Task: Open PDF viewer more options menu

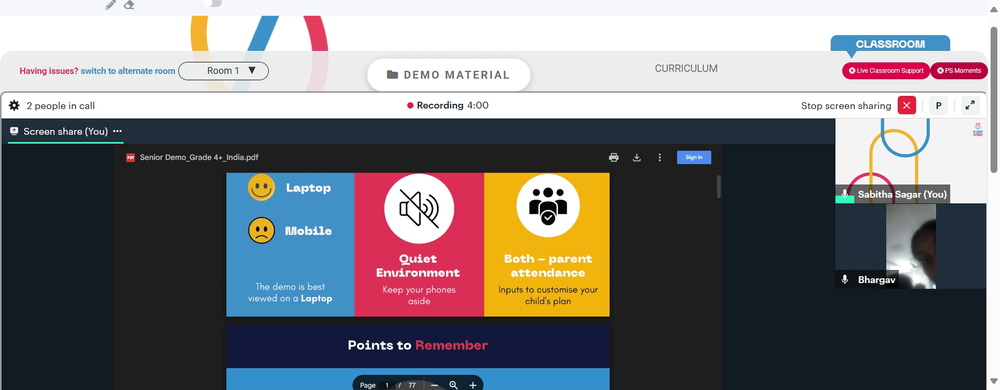Action: point(659,157)
